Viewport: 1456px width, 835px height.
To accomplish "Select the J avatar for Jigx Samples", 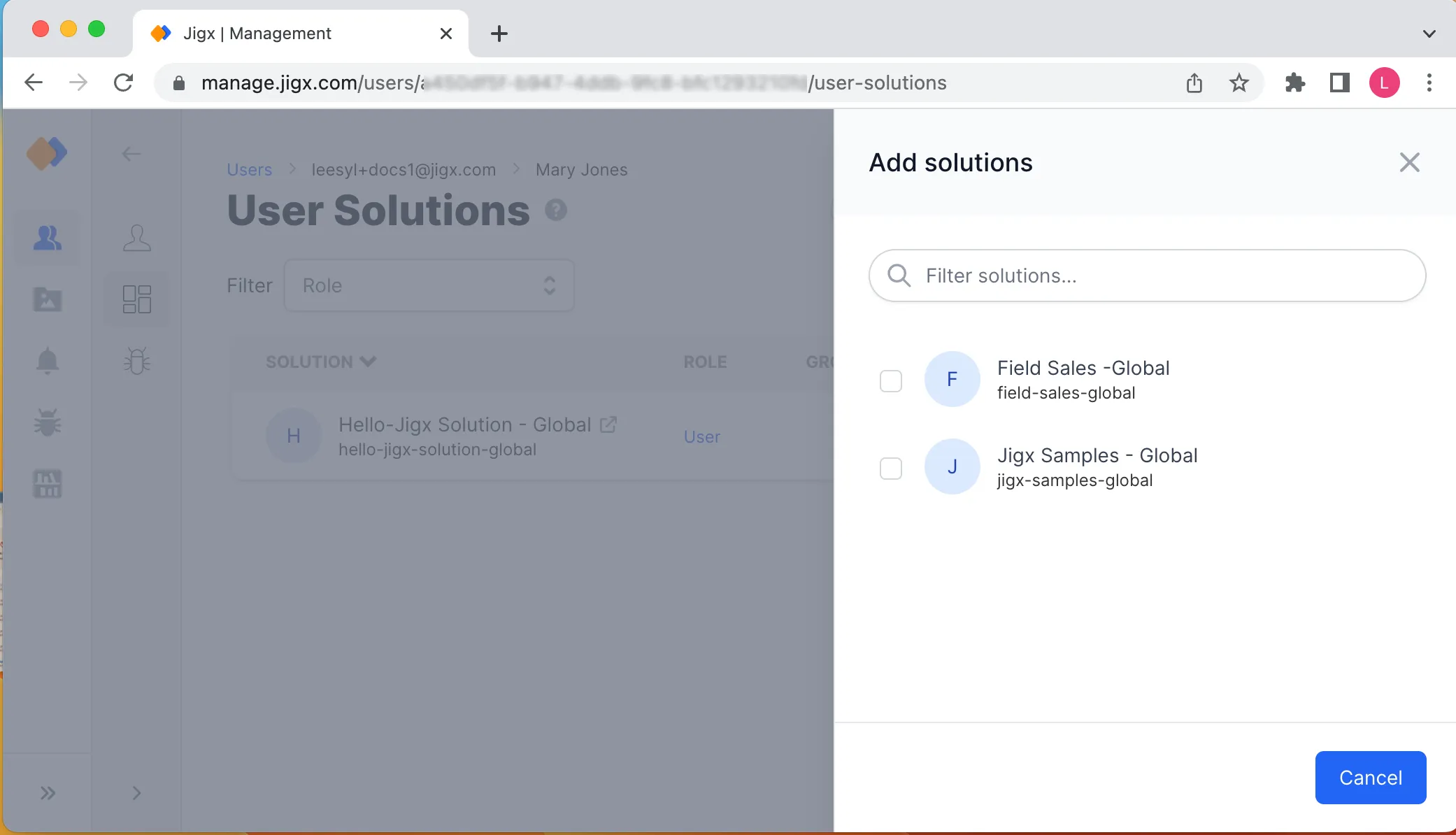I will 952,466.
